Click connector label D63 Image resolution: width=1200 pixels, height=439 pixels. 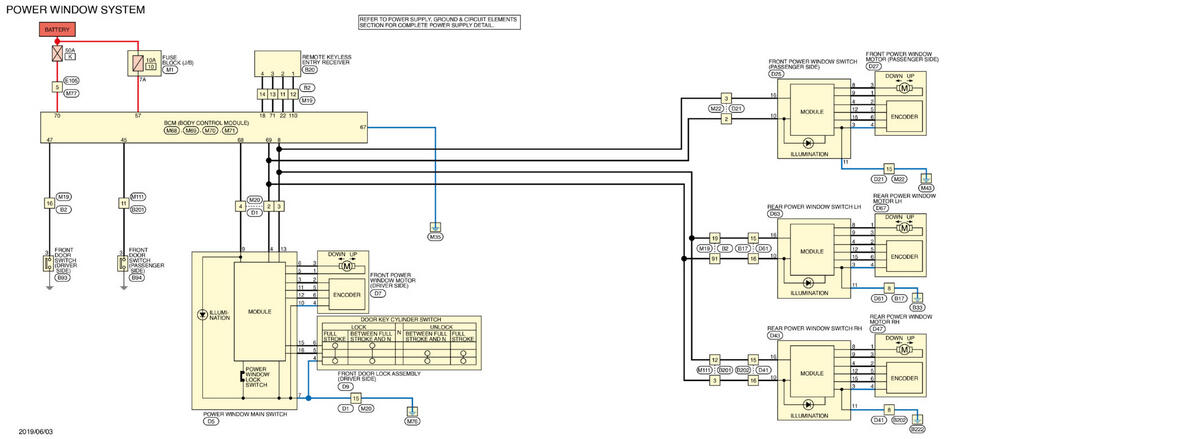775,214
